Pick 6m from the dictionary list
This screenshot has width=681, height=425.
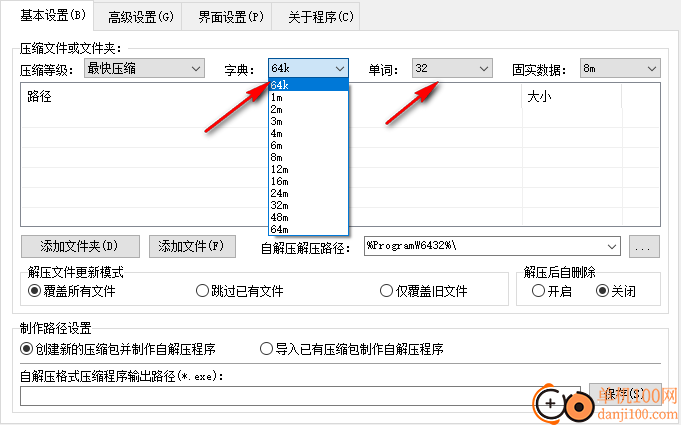pos(308,145)
